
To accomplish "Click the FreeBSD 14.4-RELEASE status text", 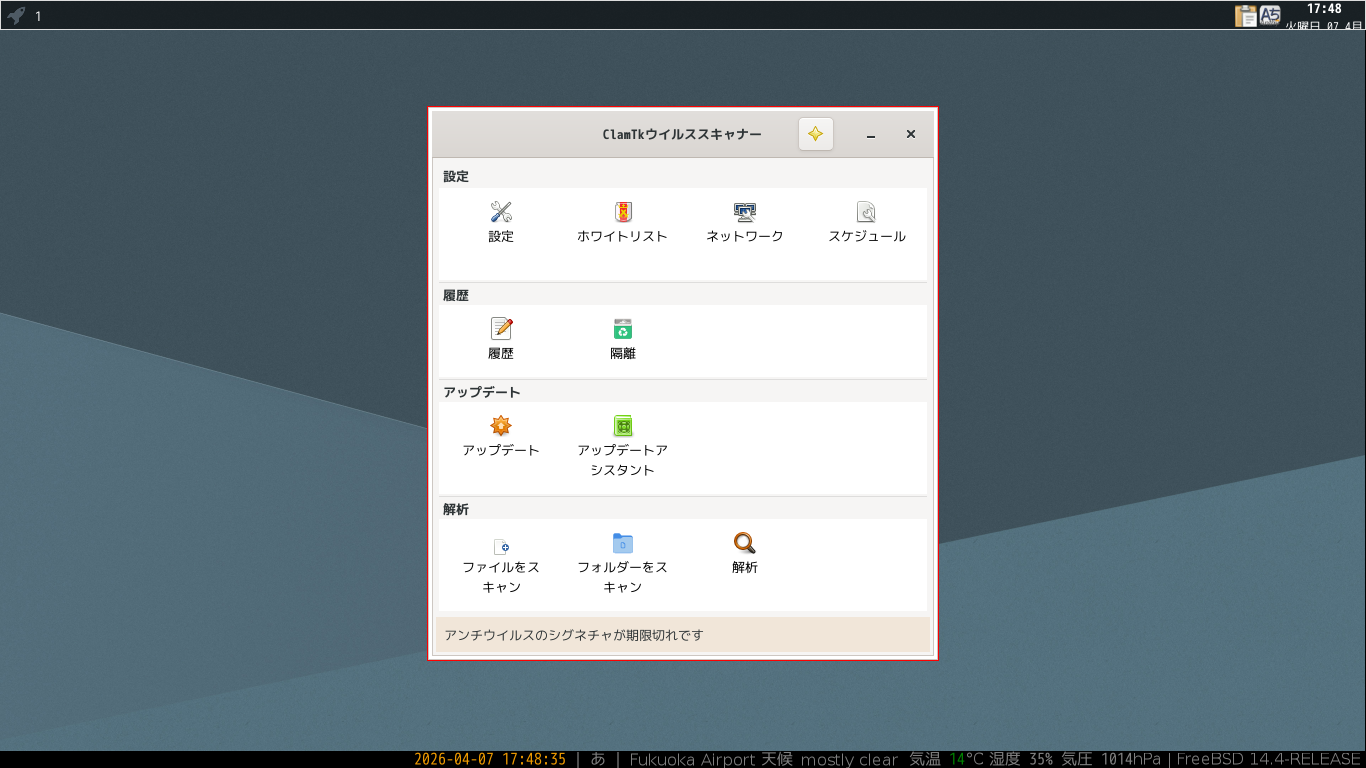I will pyautogui.click(x=1269, y=759).
